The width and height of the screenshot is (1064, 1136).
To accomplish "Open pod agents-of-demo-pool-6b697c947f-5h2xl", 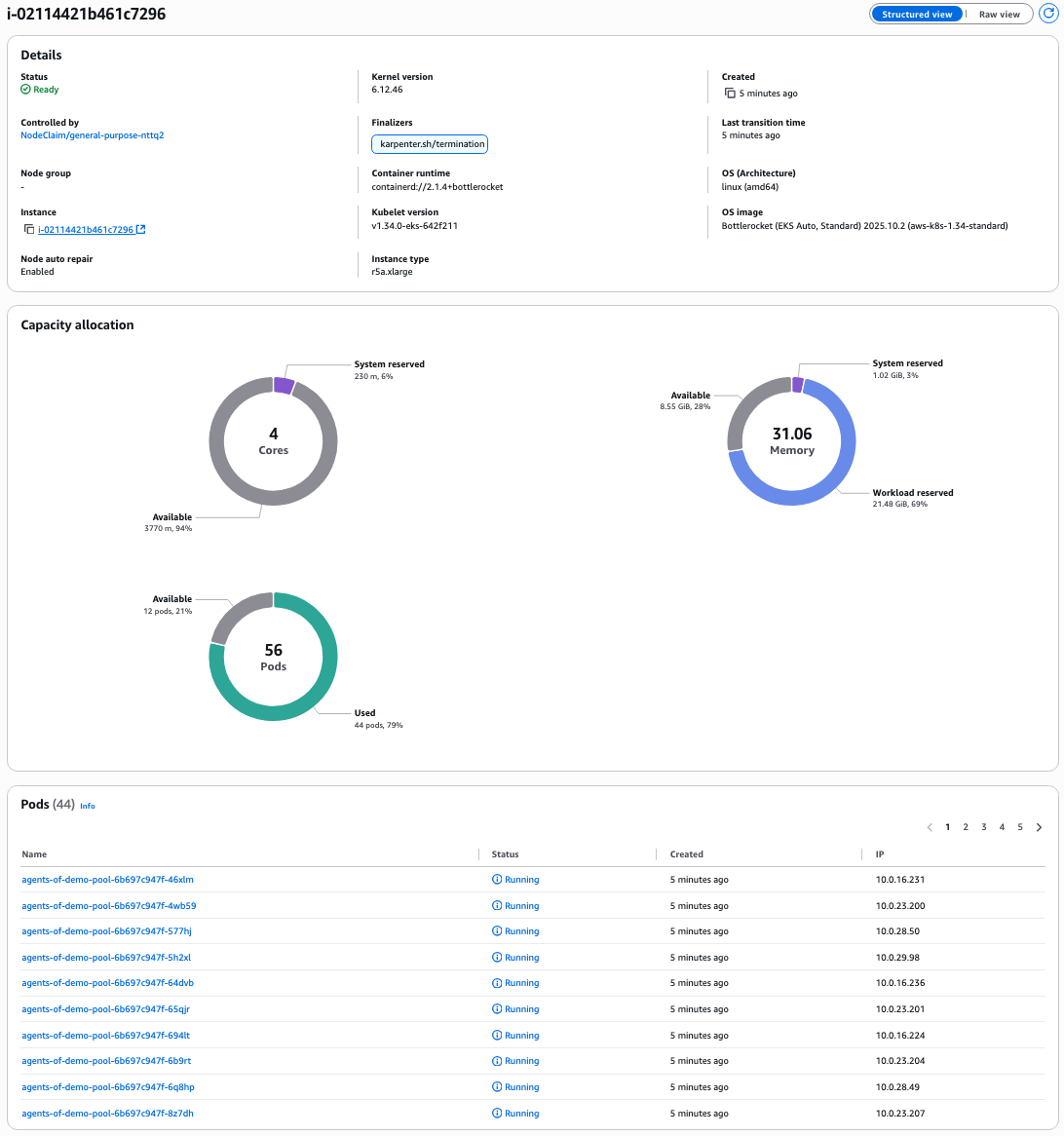I will [107, 957].
